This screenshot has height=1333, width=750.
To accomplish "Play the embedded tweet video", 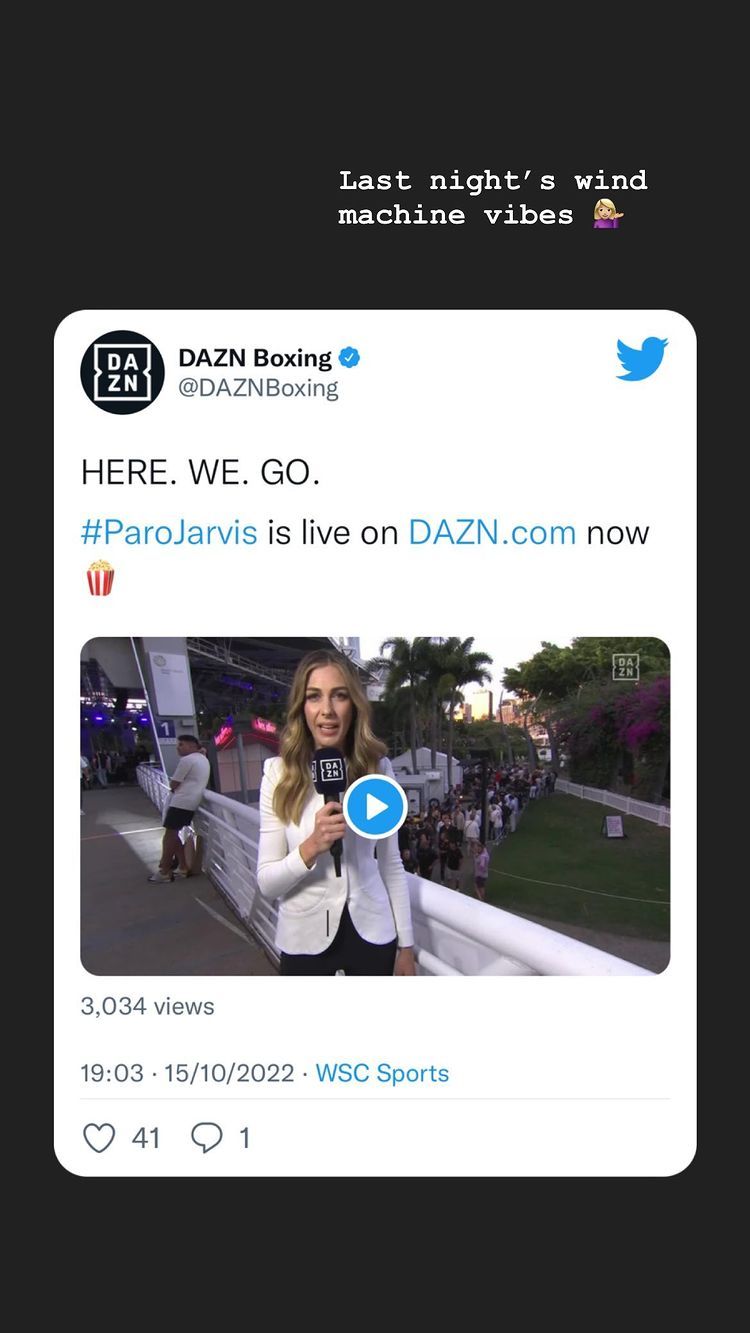I will [375, 806].
